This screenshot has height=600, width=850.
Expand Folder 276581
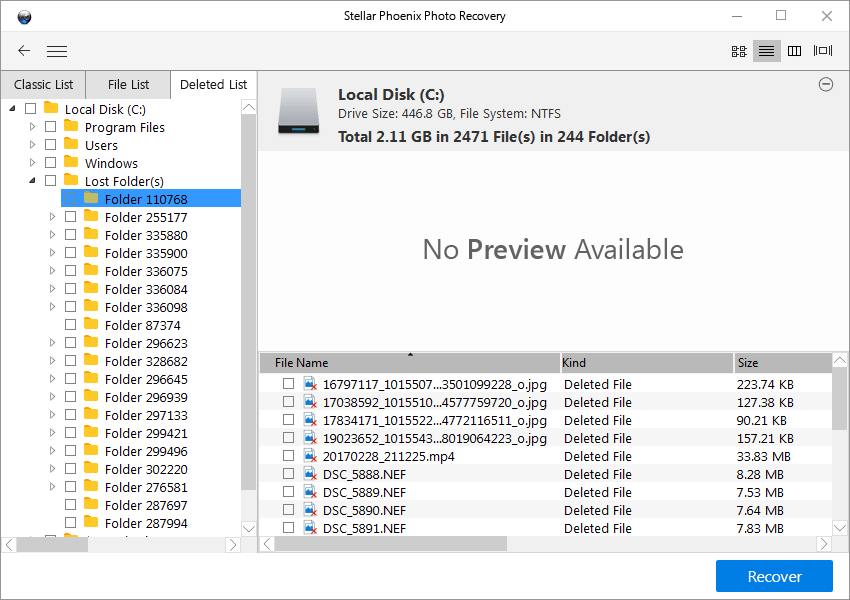53,487
